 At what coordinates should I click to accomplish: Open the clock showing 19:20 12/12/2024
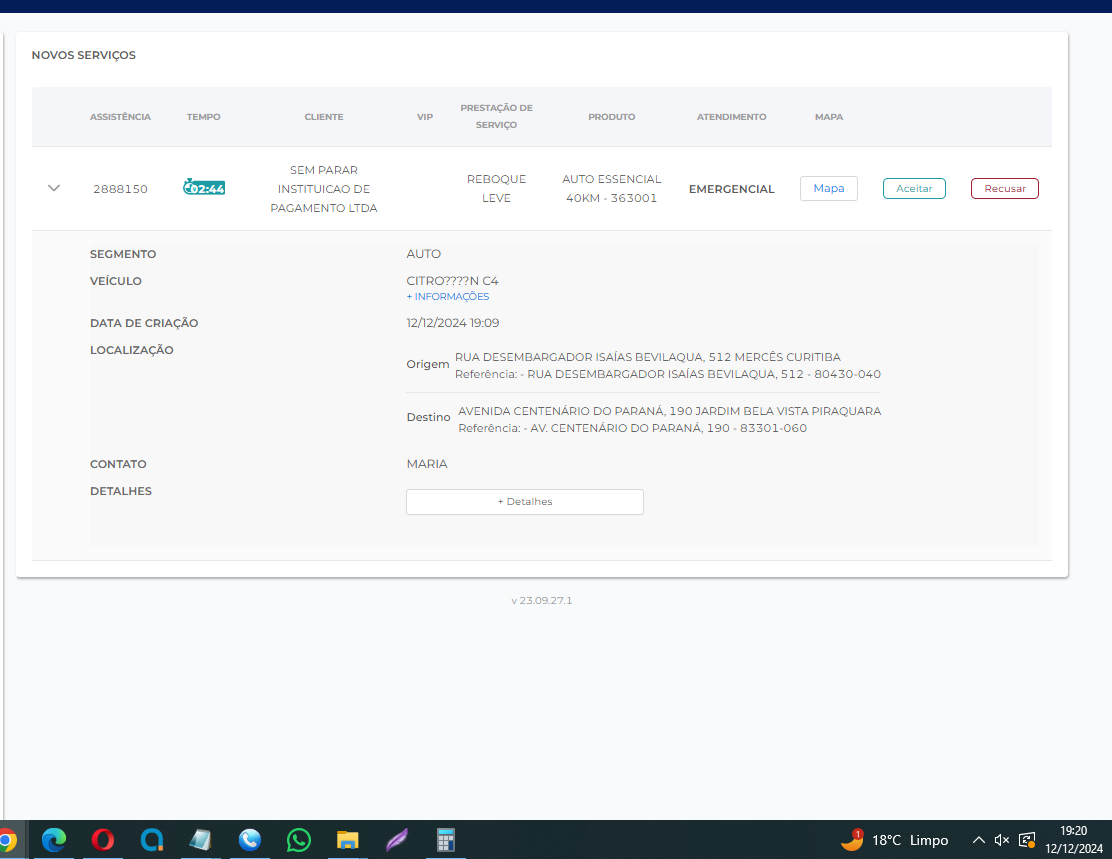coord(1073,840)
